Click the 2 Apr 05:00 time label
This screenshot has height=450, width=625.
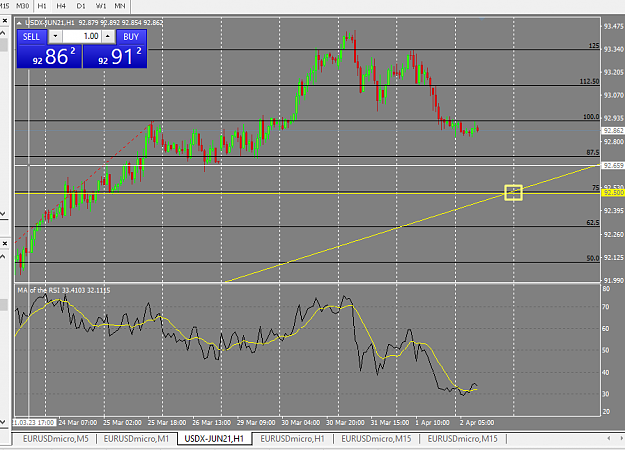pyautogui.click(x=477, y=422)
